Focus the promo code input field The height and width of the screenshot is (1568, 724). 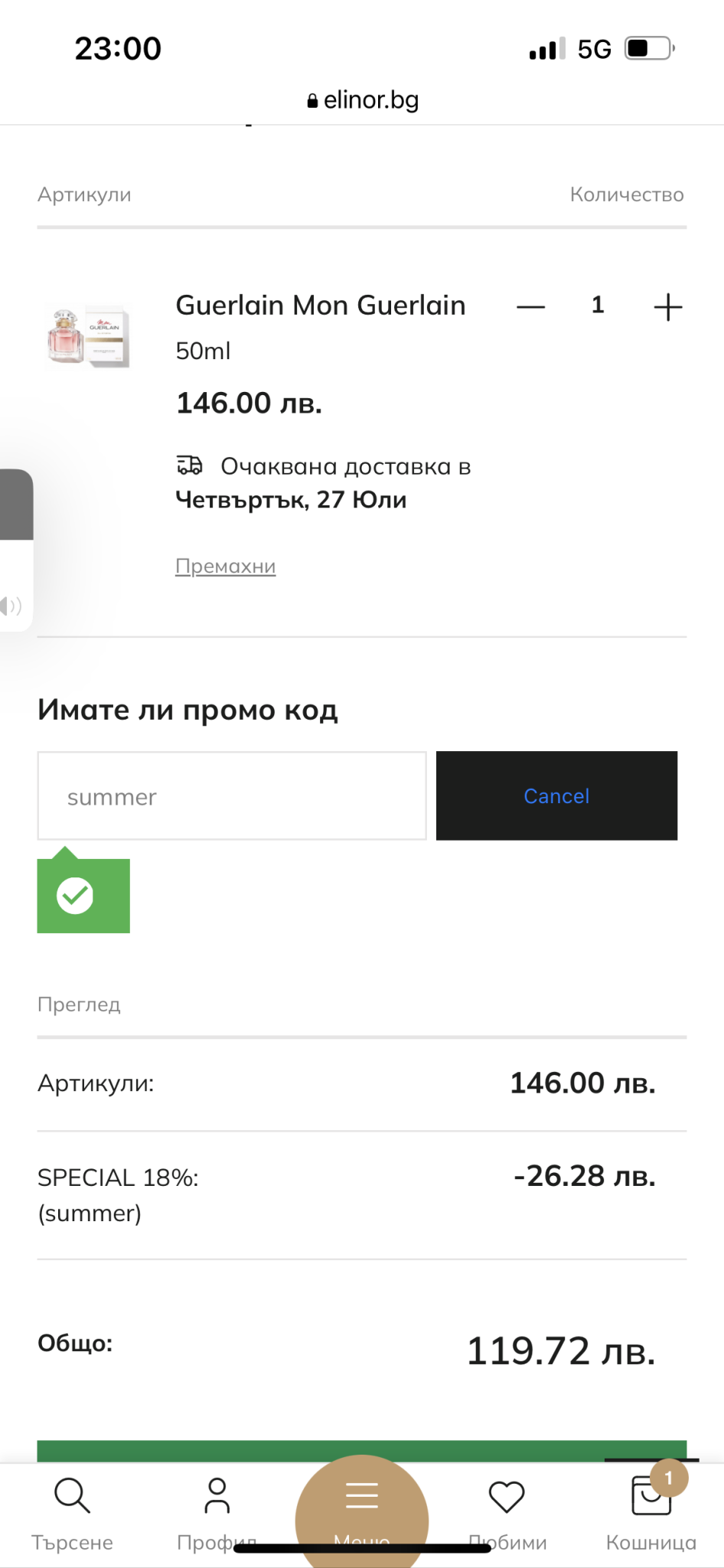pos(232,796)
